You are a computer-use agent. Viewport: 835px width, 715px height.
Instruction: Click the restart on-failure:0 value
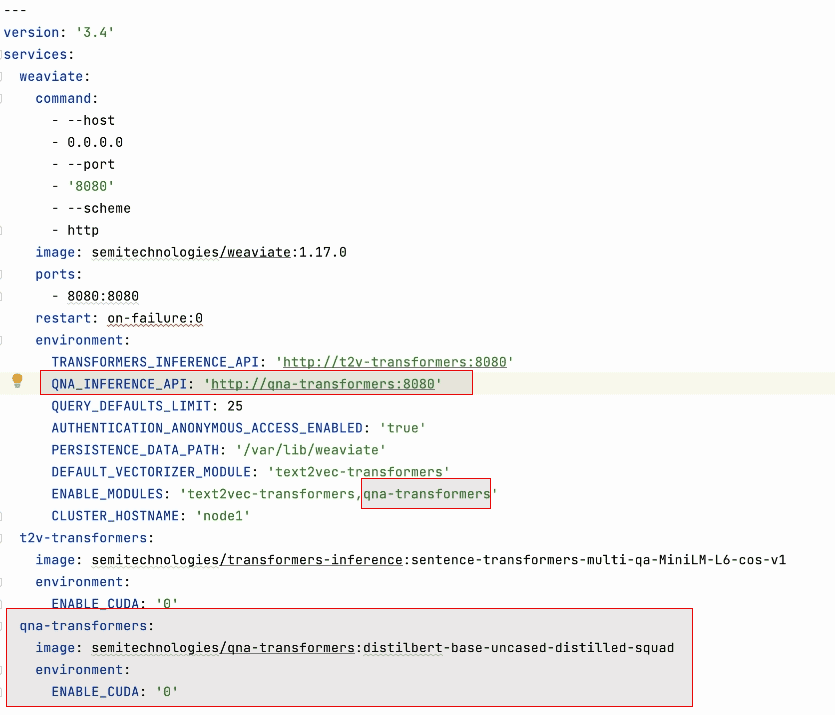(x=155, y=318)
